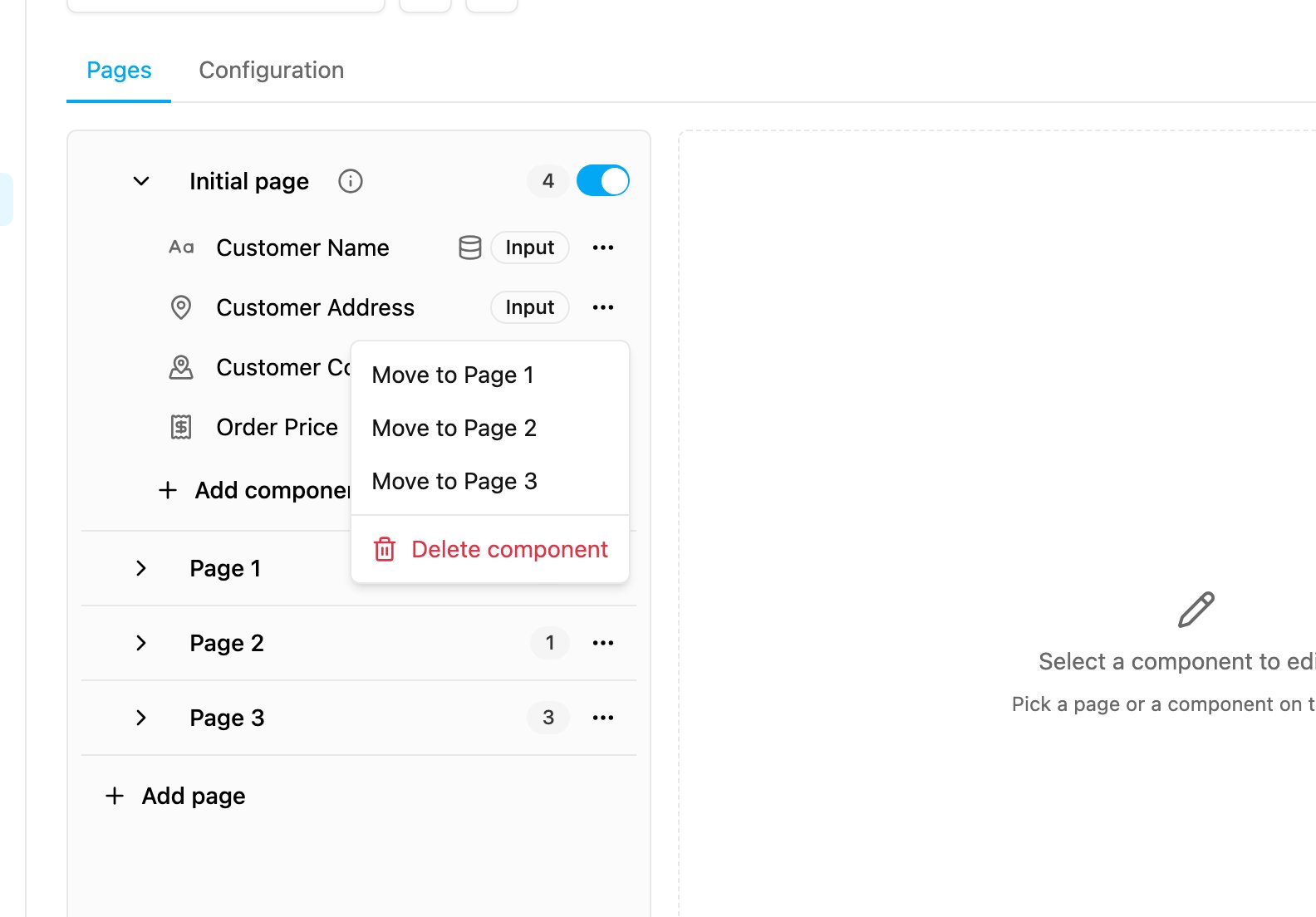This screenshot has height=917, width=1316.
Task: Click the receipt icon for Order Price
Action: point(181,427)
